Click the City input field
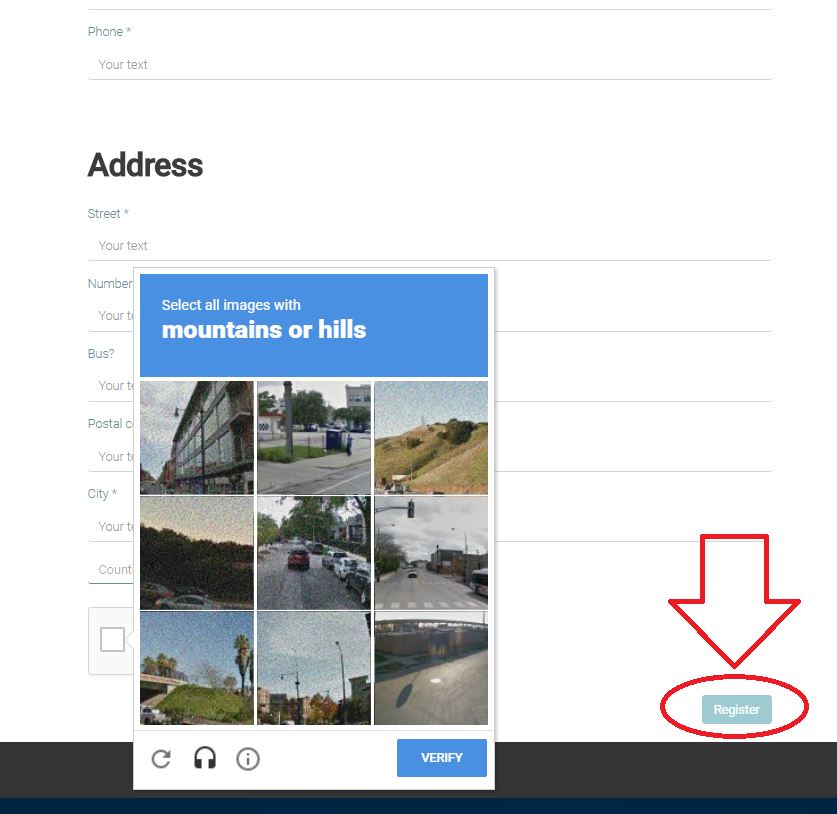The image size is (837, 814). click(x=630, y=526)
